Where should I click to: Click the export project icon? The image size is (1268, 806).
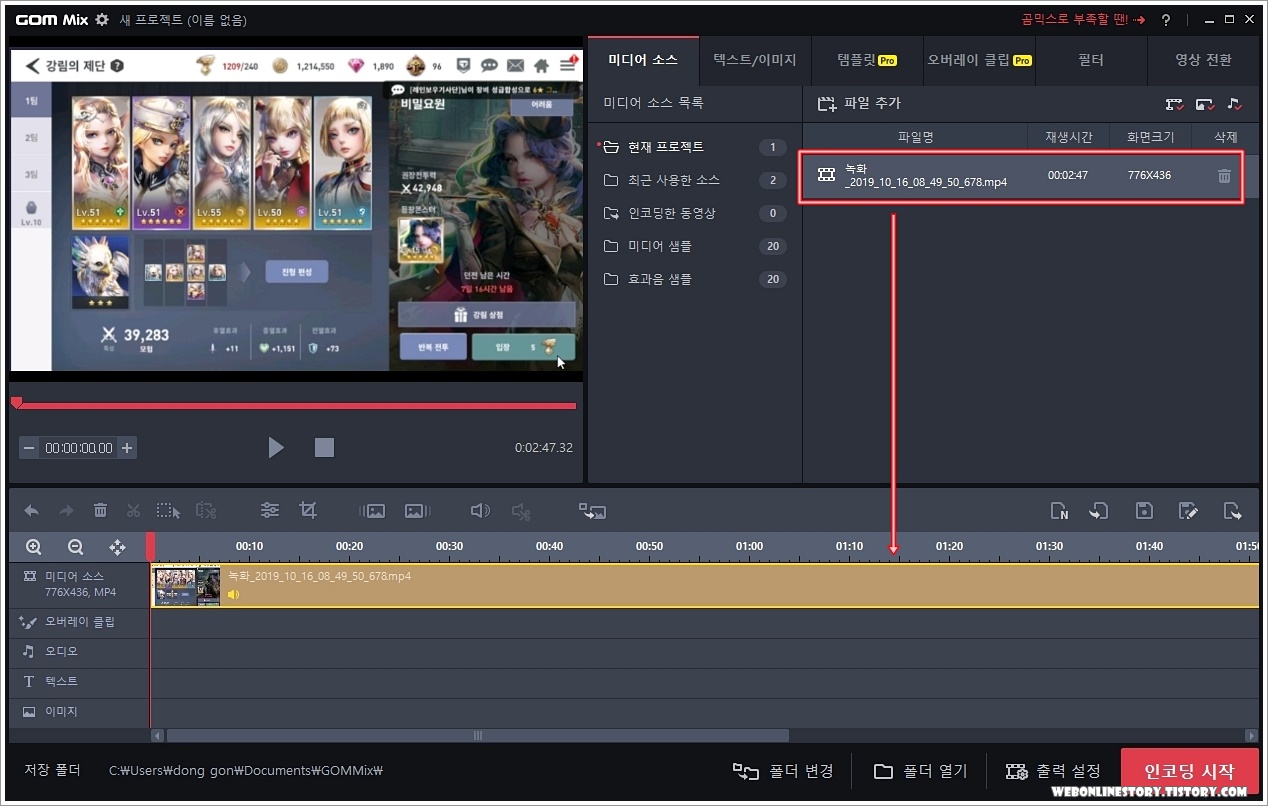1233,511
